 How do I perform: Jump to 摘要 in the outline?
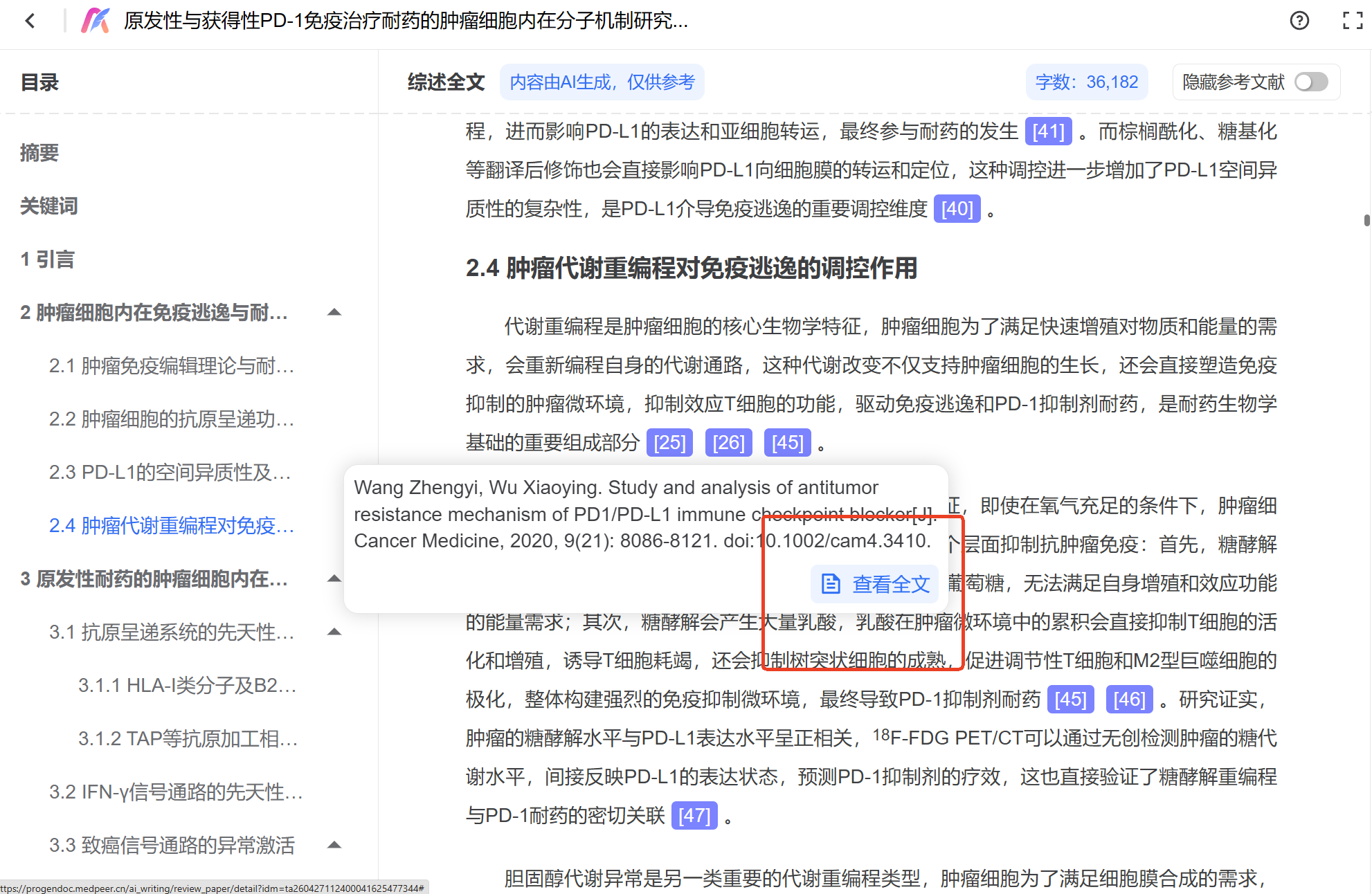pyautogui.click(x=39, y=152)
